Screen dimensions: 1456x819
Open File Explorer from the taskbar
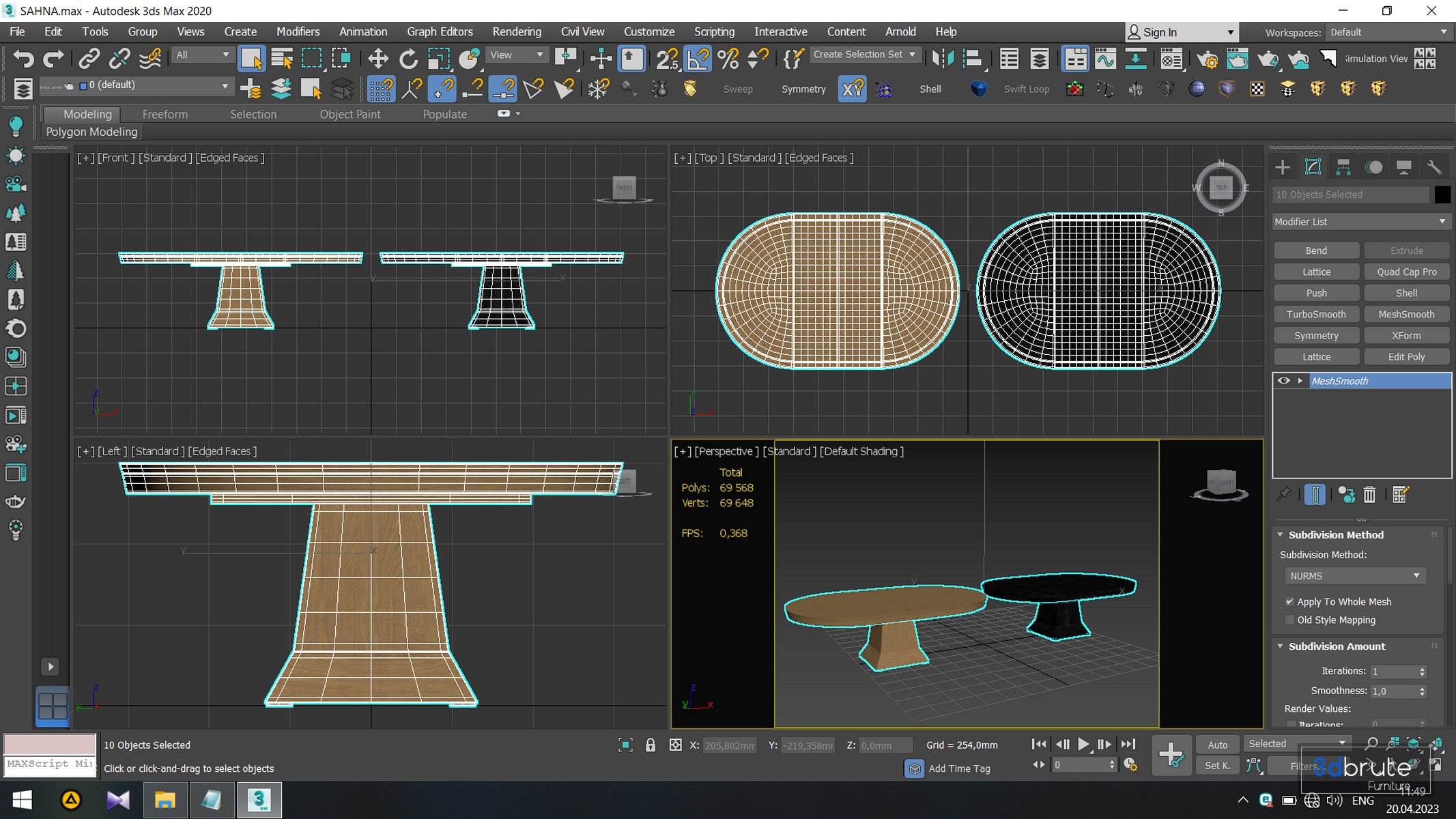165,800
